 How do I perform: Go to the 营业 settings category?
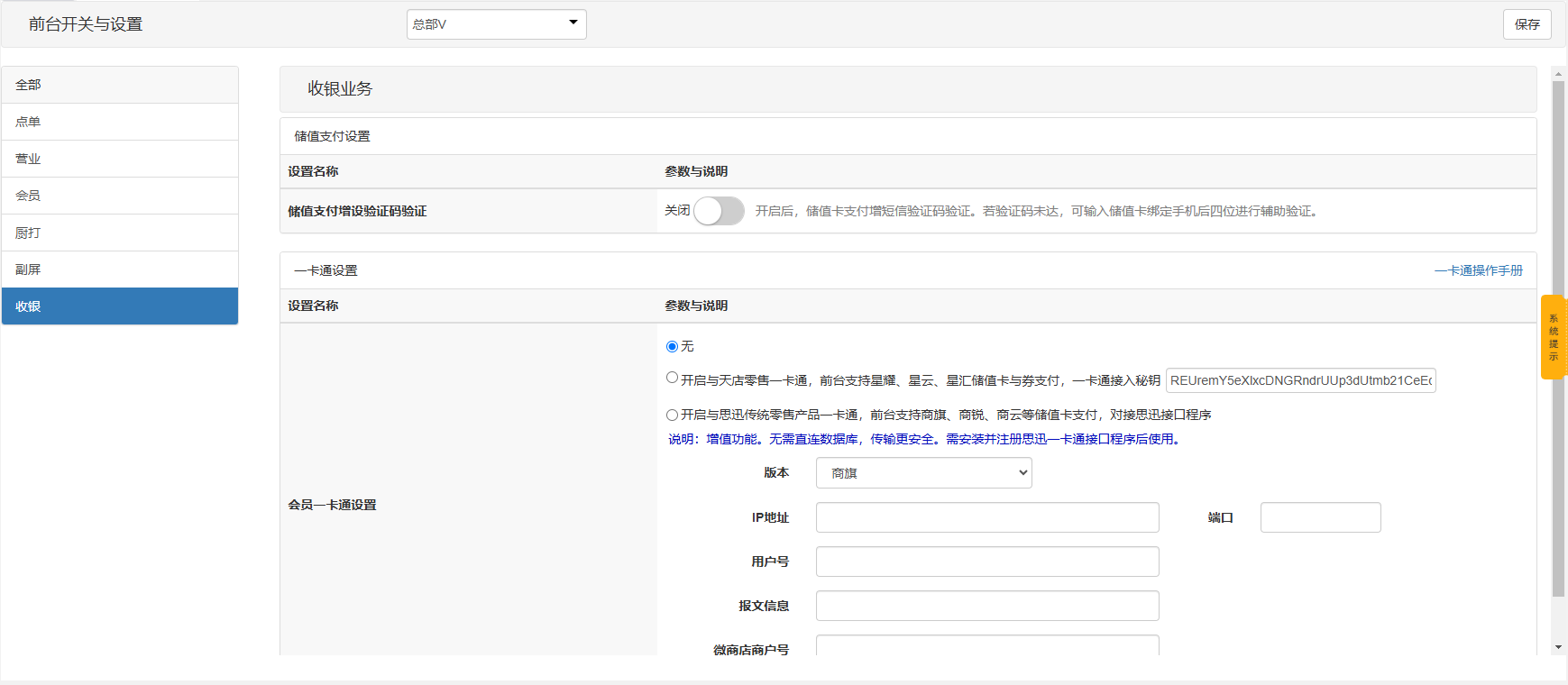tap(120, 159)
